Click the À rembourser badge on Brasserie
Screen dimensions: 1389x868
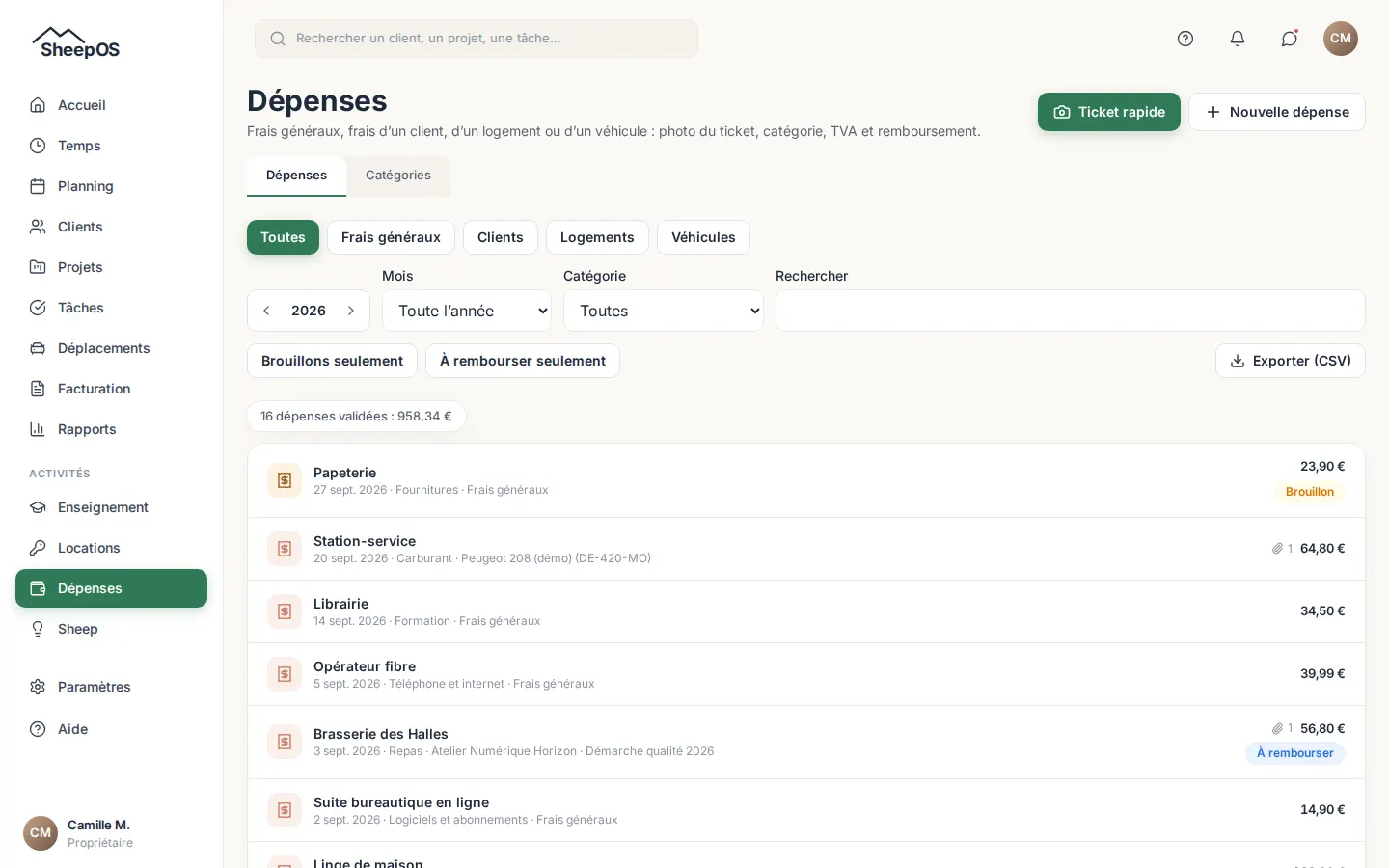pos(1295,753)
